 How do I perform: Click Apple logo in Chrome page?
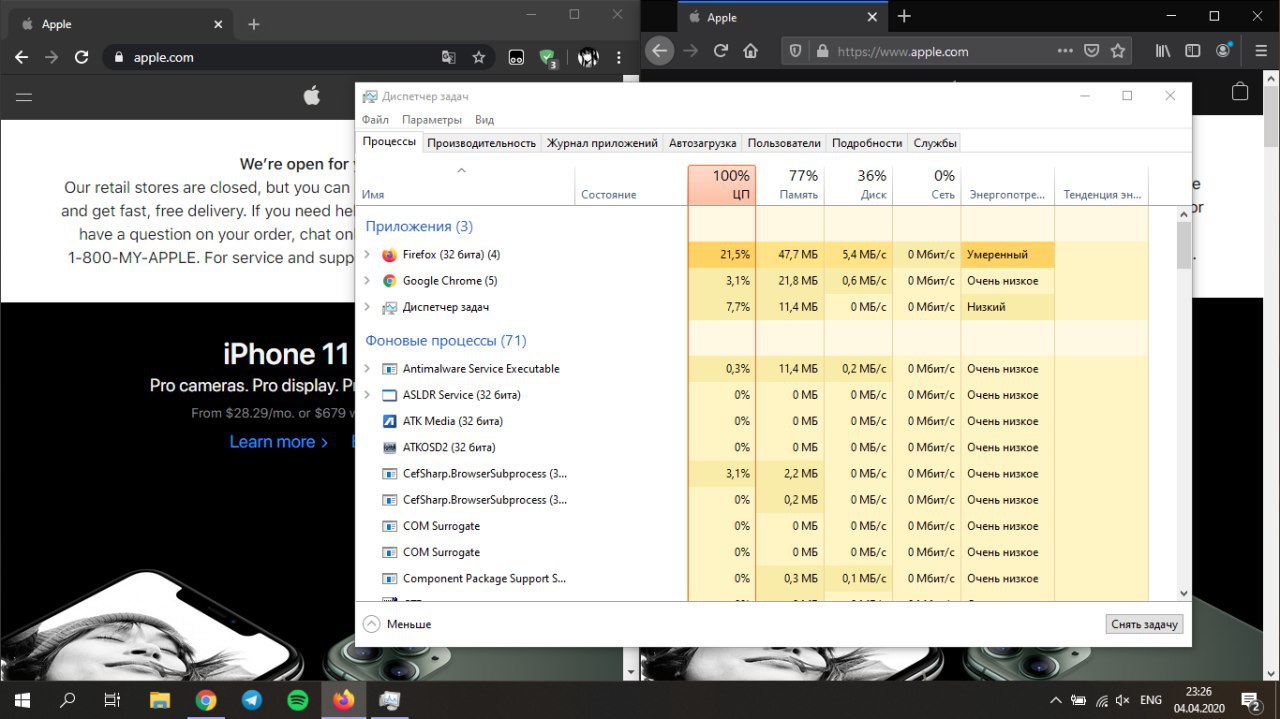pos(312,95)
